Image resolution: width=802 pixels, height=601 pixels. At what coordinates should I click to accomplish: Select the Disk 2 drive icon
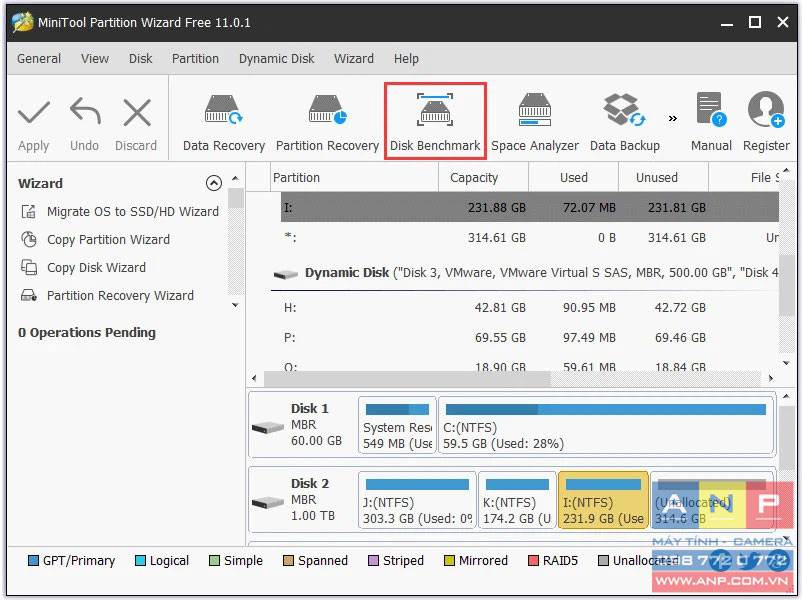(x=268, y=502)
